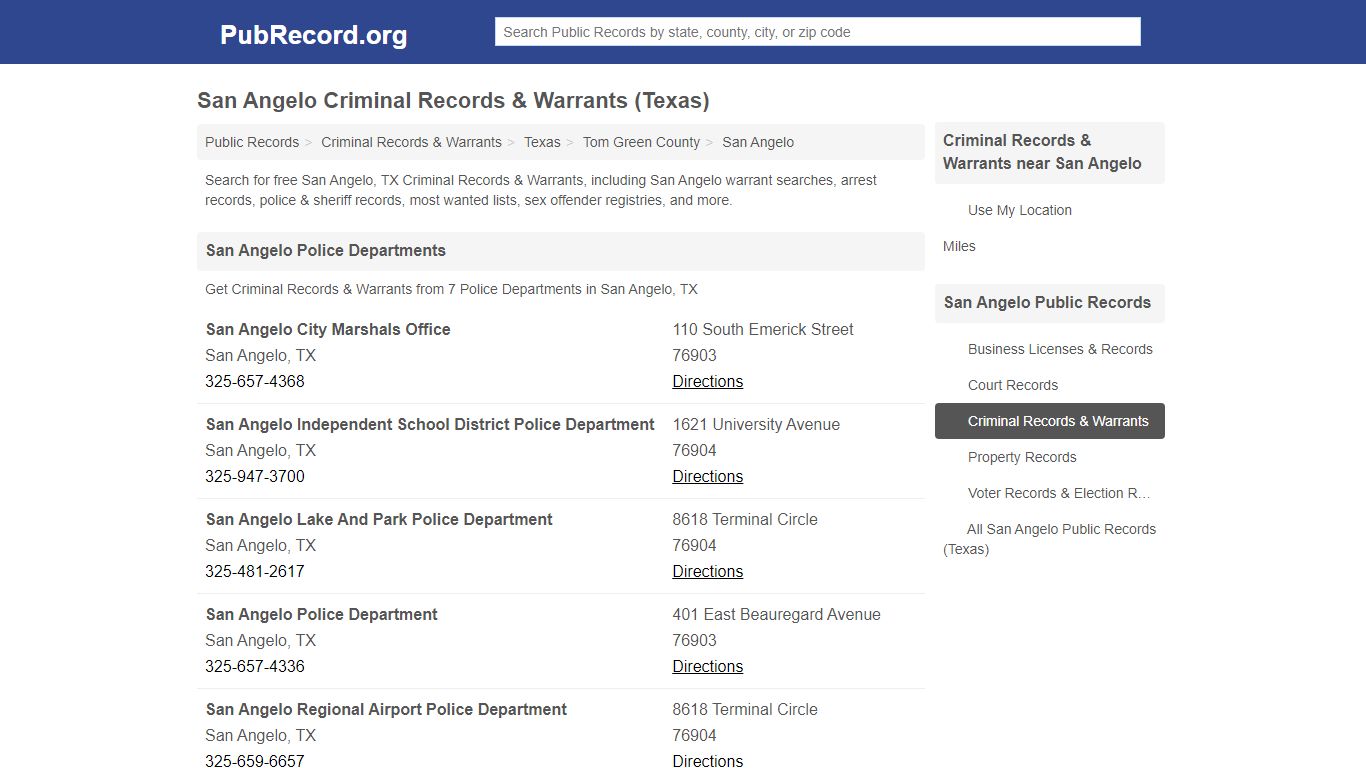Get Directions to 110 South Emerick Street
This screenshot has width=1366, height=768.
click(x=707, y=381)
